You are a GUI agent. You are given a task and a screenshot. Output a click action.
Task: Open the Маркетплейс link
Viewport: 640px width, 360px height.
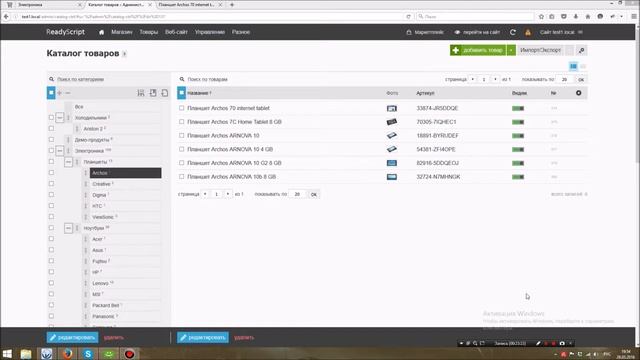coord(425,32)
